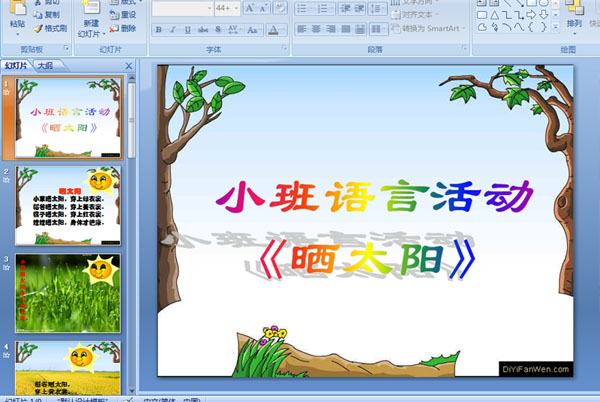
Task: Close the slide thumbnail pane
Action: pos(128,66)
